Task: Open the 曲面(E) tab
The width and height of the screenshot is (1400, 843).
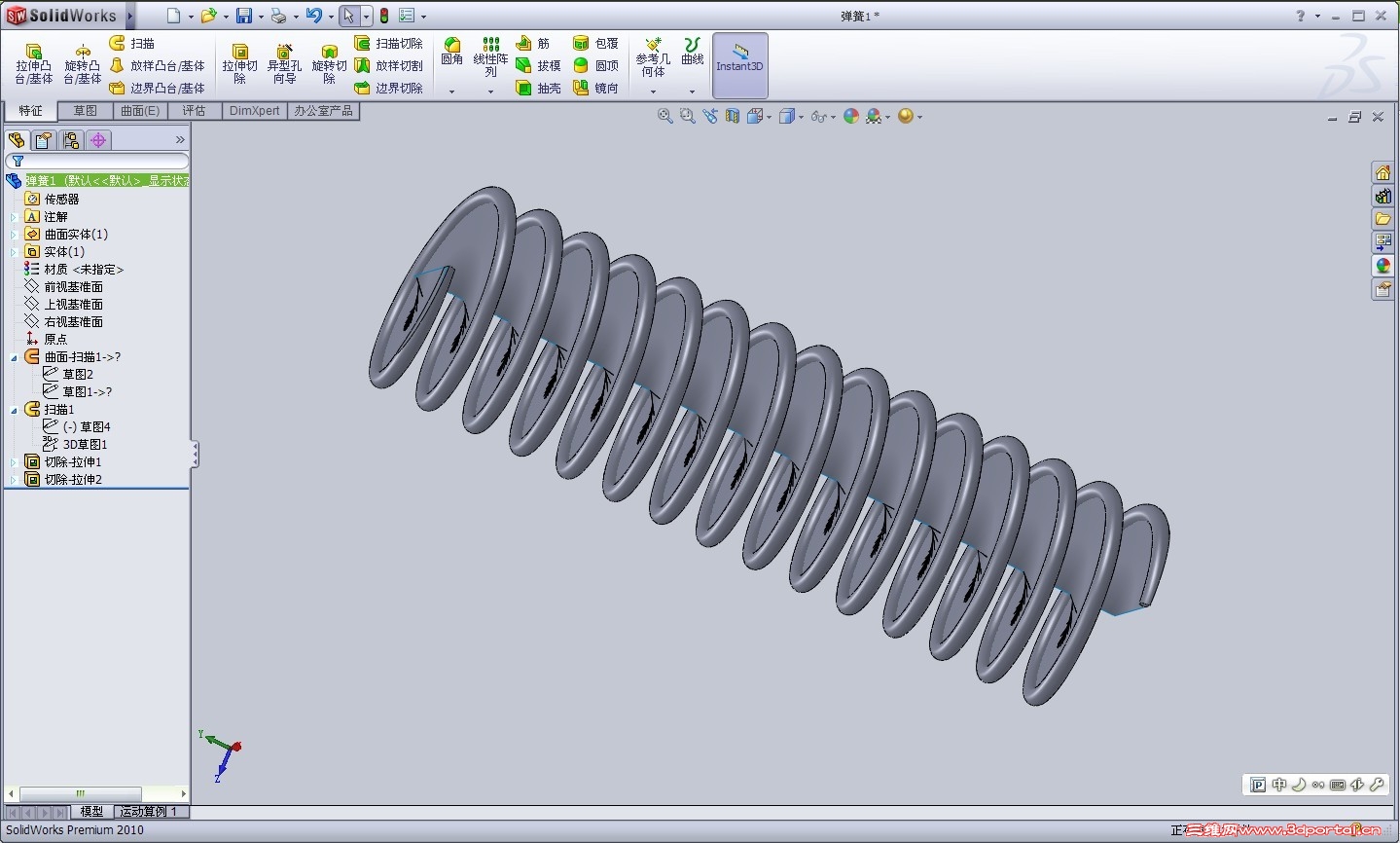Action: 140,111
